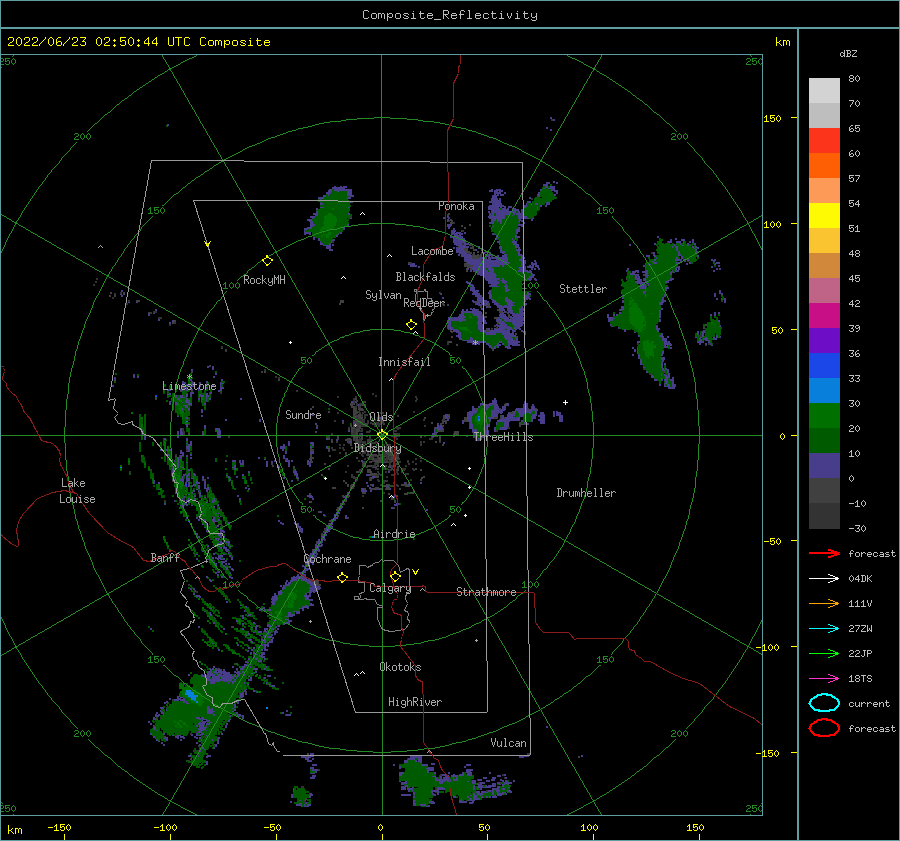Click the Calgary city label

coord(390,588)
